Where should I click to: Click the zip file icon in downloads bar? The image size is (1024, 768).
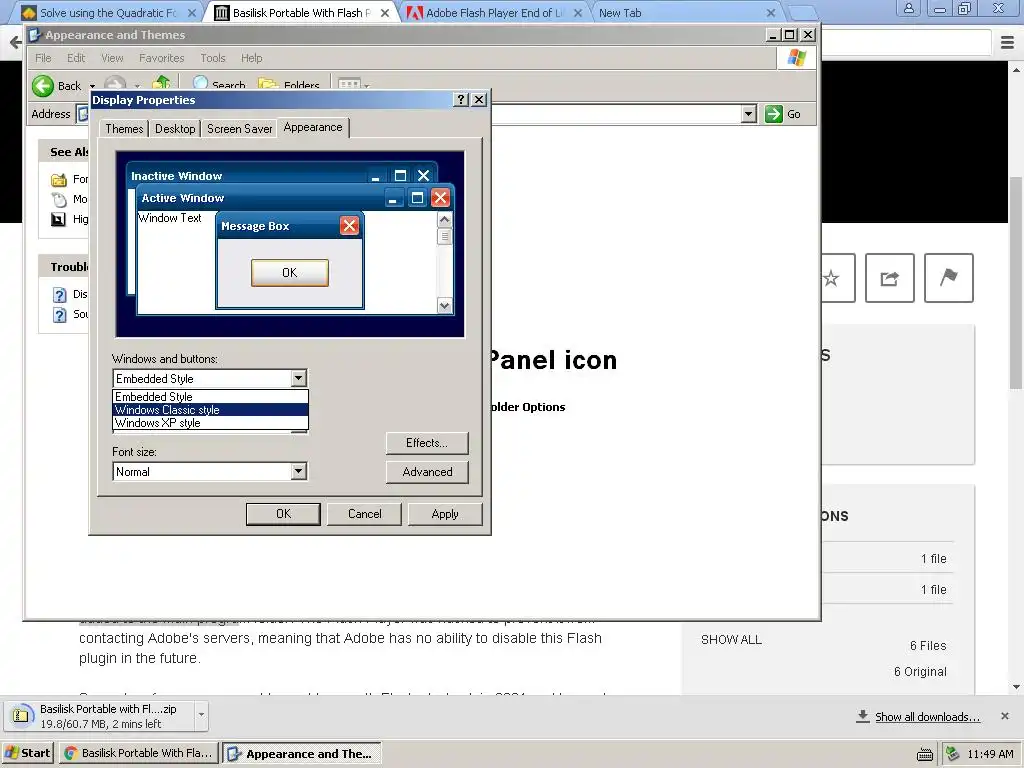(x=22, y=716)
